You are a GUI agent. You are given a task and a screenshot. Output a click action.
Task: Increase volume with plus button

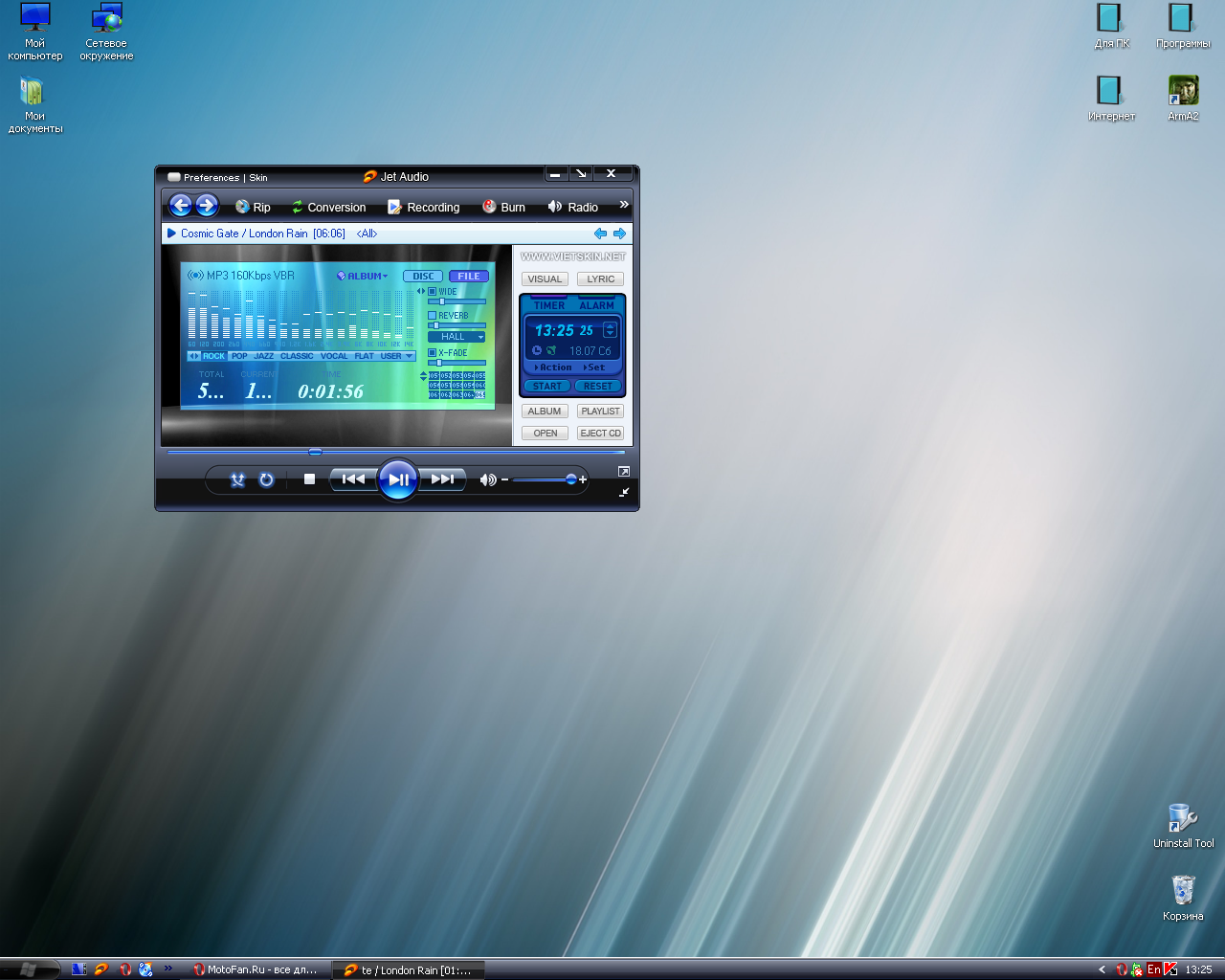(x=583, y=479)
